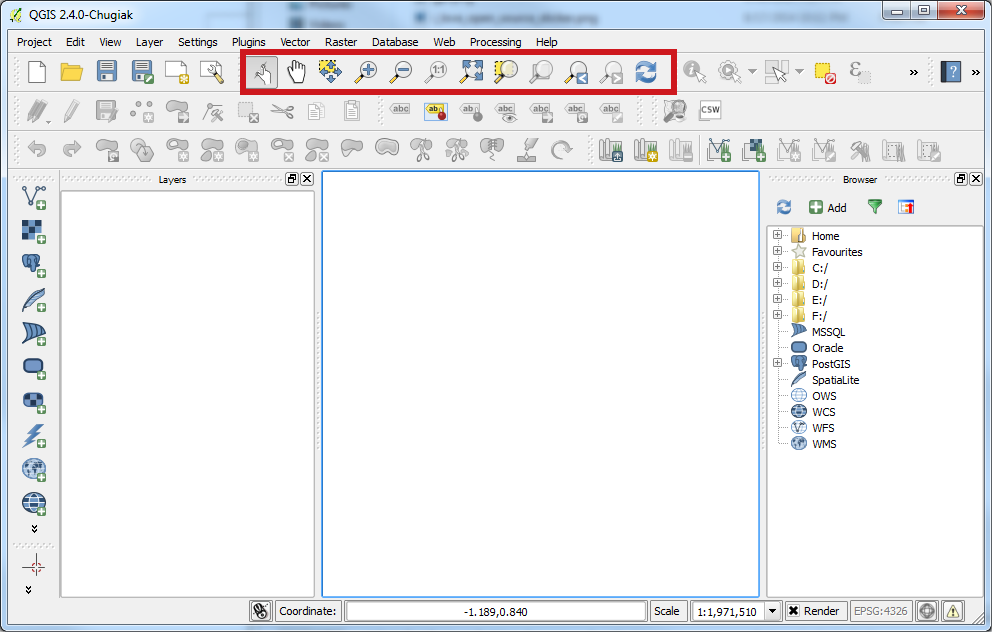Click the Zoom Full extent icon
The image size is (992, 632).
click(471, 71)
